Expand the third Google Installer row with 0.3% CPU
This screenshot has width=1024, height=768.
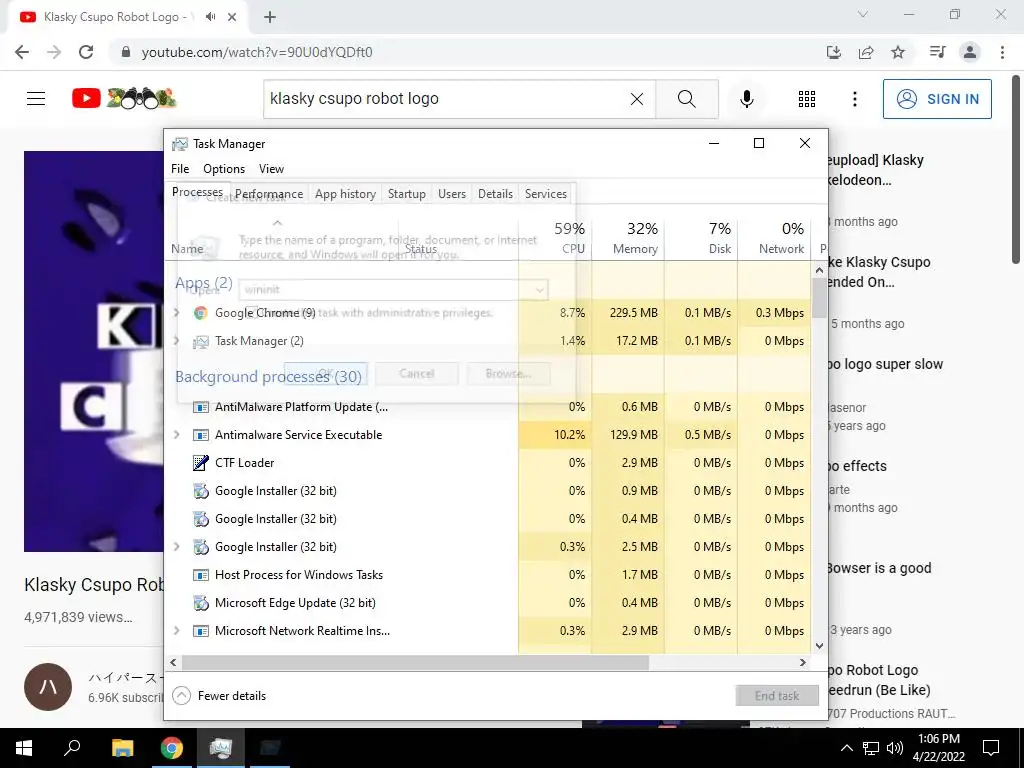(x=176, y=547)
